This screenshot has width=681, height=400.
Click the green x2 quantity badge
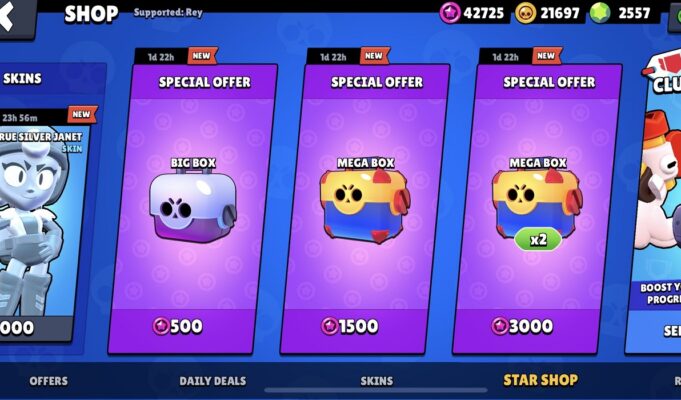(538, 239)
